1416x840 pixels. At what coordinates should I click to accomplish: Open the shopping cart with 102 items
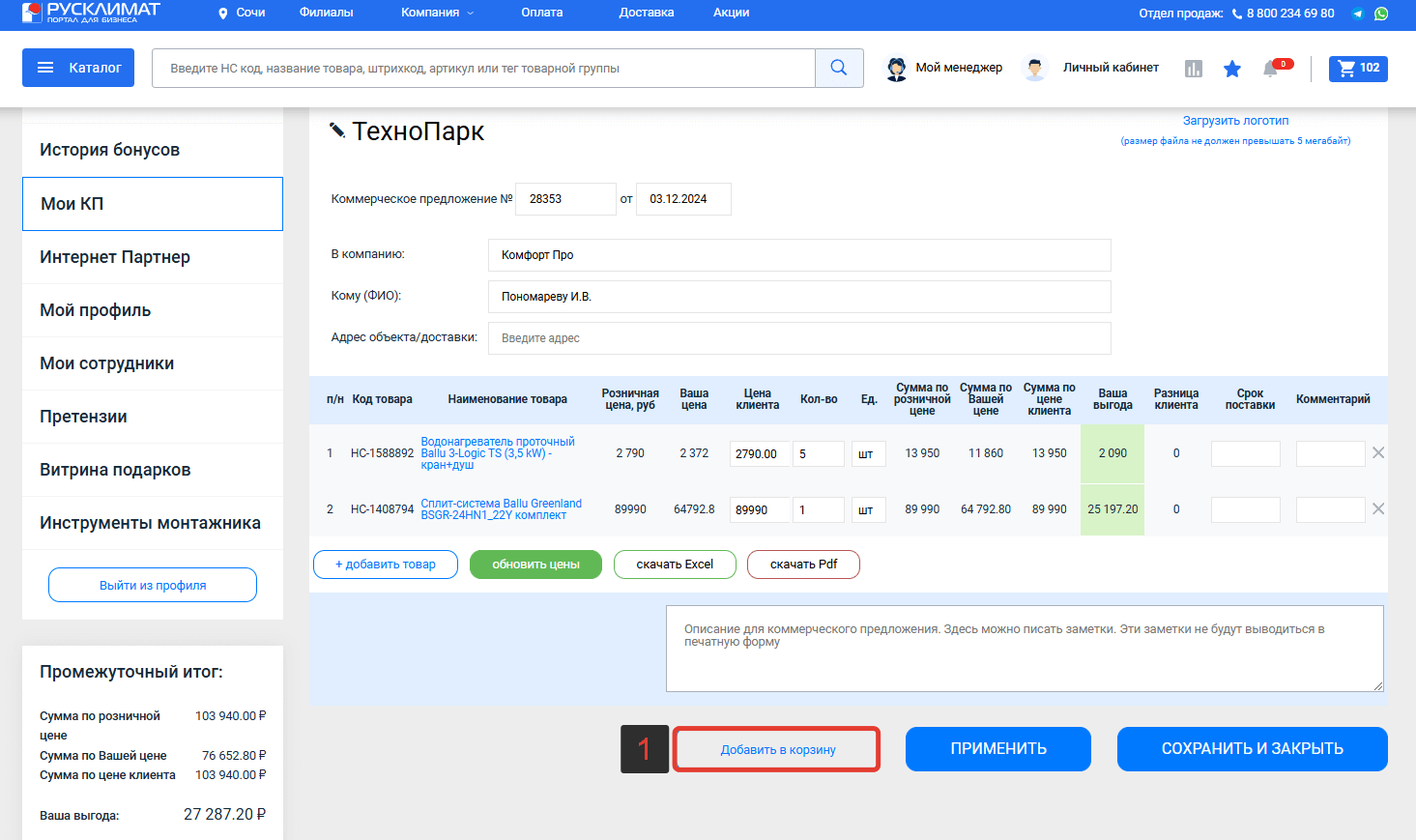click(x=1358, y=69)
